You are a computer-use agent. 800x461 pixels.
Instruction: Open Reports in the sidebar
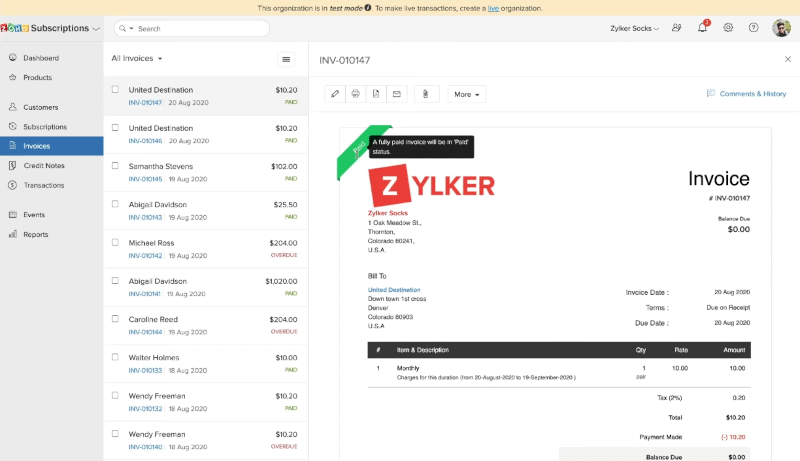[x=36, y=234]
